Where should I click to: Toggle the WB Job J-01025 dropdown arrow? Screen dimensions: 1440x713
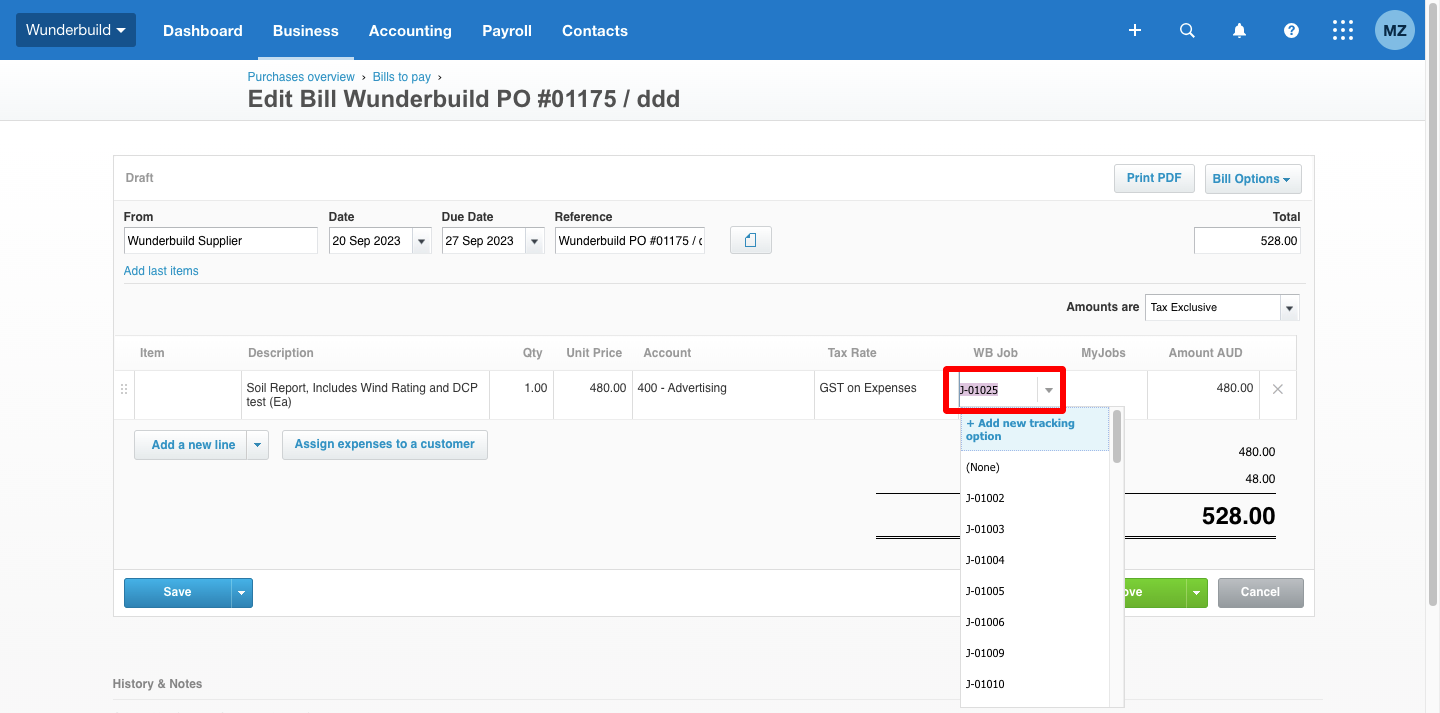click(x=1049, y=390)
